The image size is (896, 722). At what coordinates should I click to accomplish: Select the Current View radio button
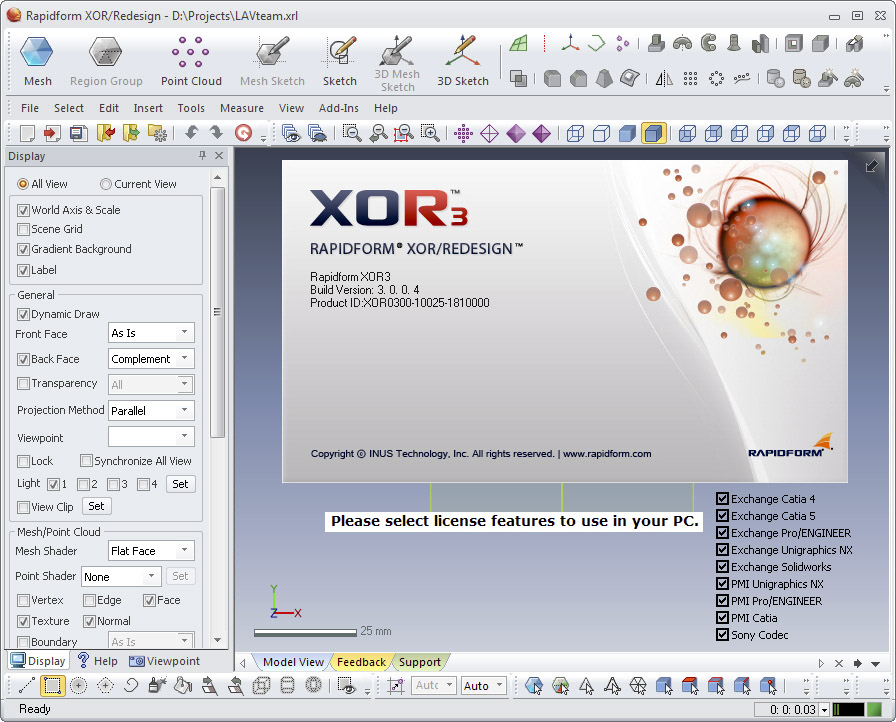click(x=105, y=184)
